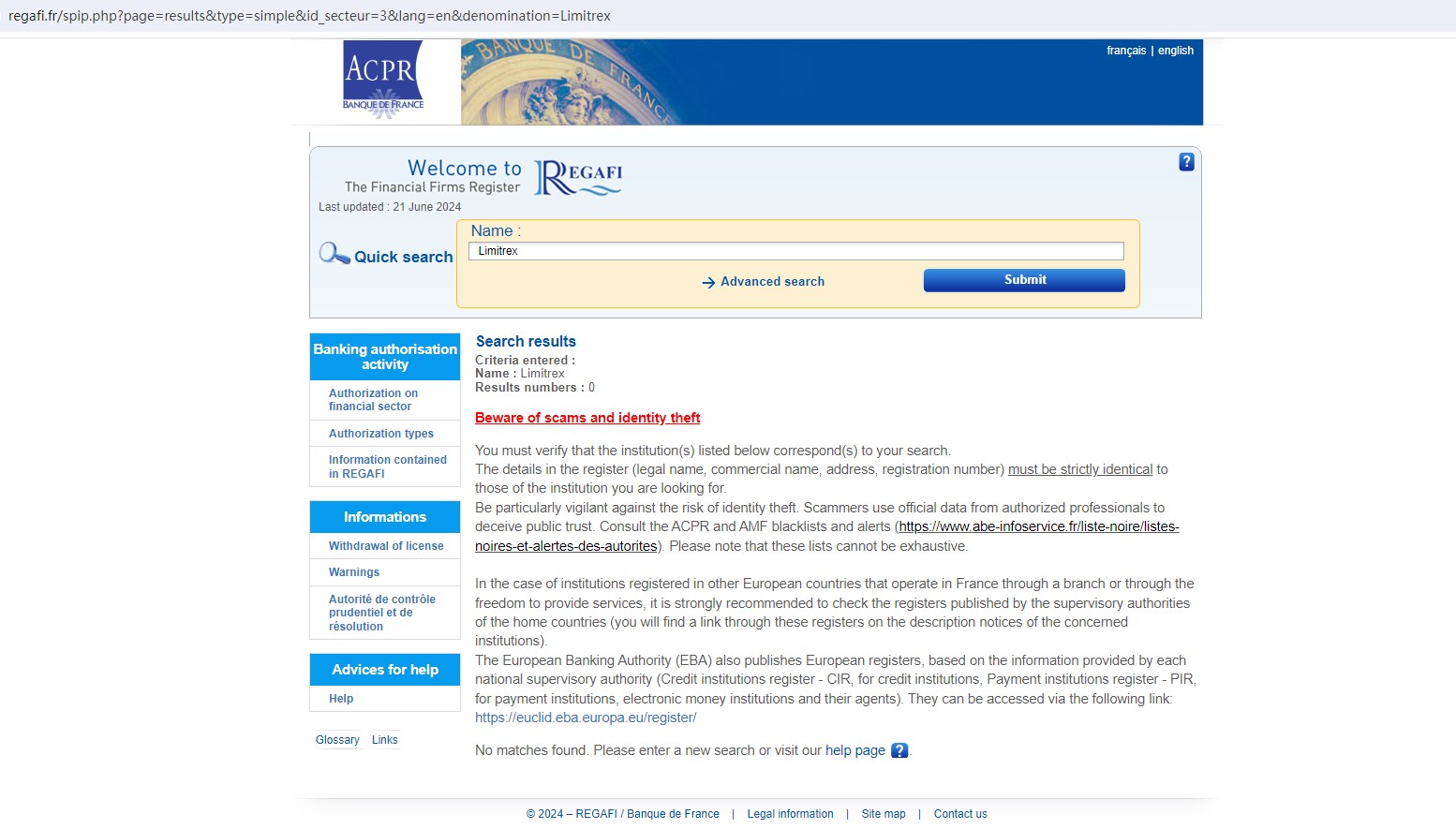The width and height of the screenshot is (1456, 829).
Task: Open Authorization types menu item
Action: point(381,434)
